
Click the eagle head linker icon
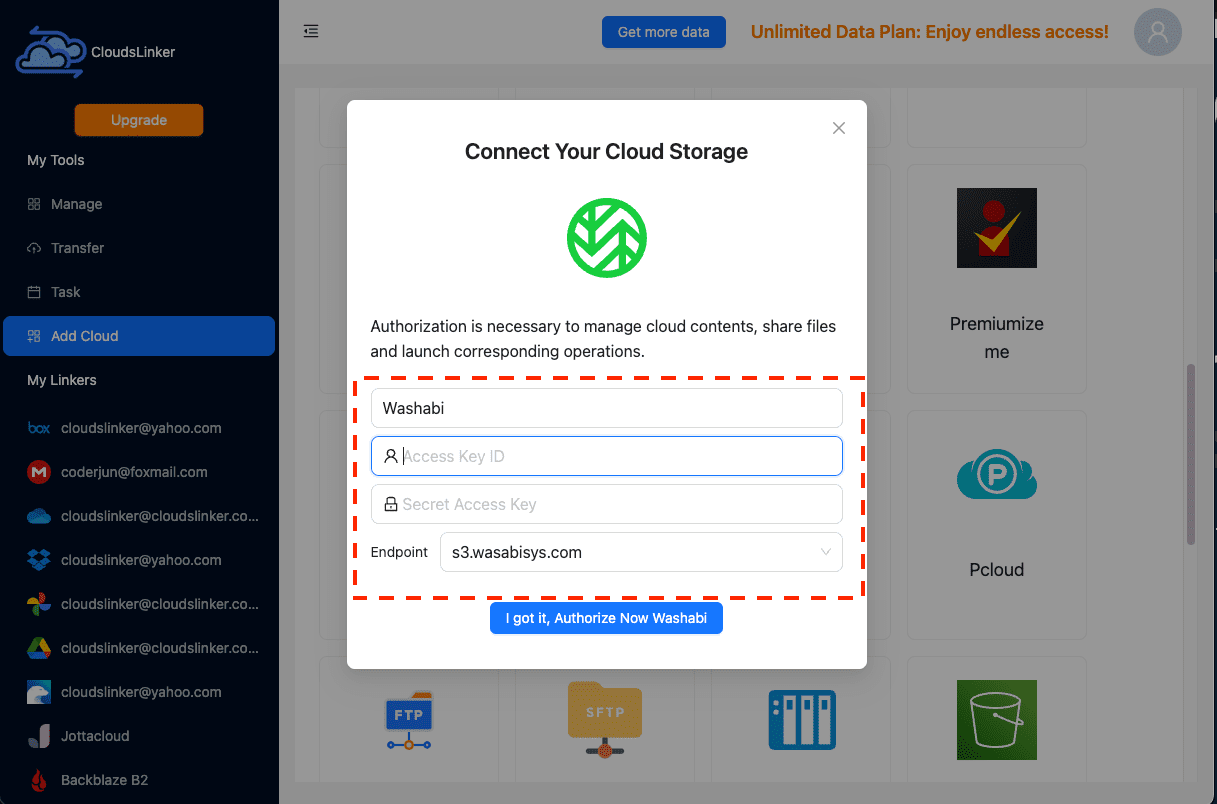(39, 692)
